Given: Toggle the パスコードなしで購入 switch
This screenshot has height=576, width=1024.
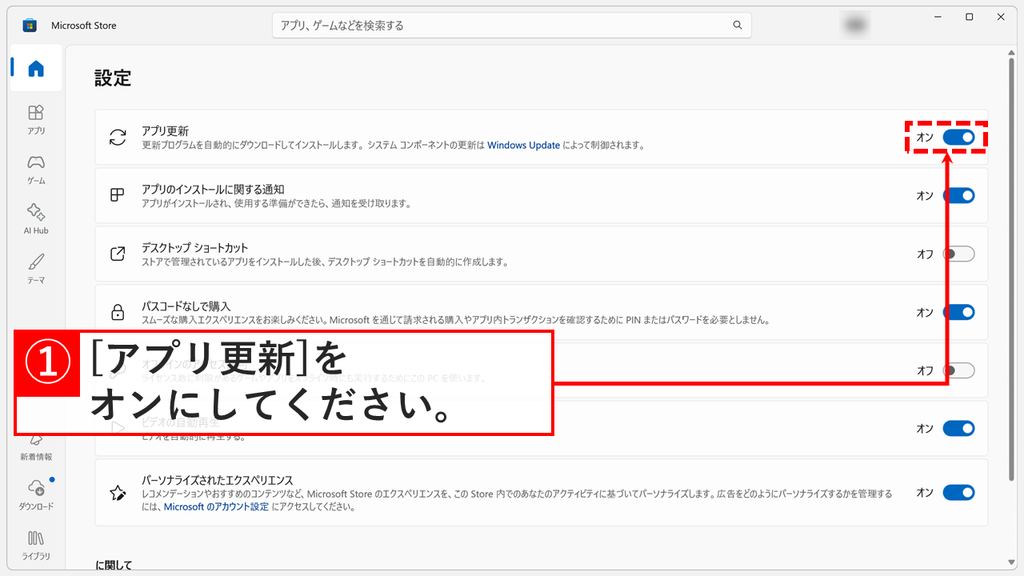Looking at the screenshot, I should (x=959, y=312).
